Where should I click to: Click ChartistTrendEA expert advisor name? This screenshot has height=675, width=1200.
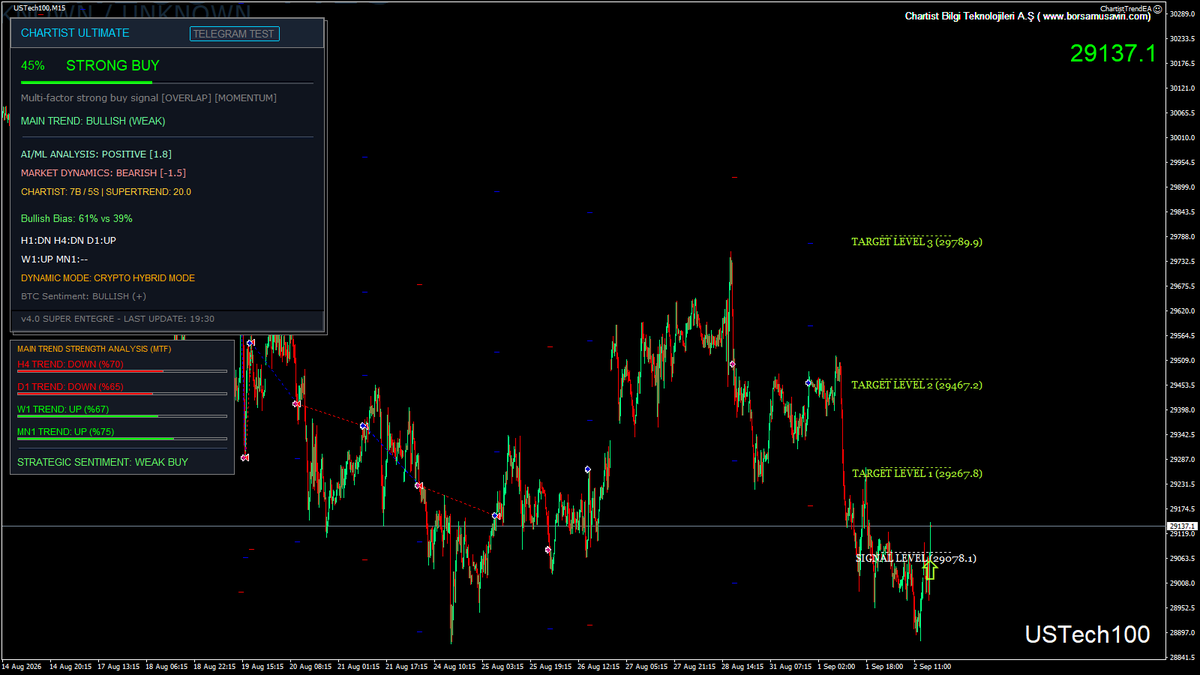(x=1127, y=8)
